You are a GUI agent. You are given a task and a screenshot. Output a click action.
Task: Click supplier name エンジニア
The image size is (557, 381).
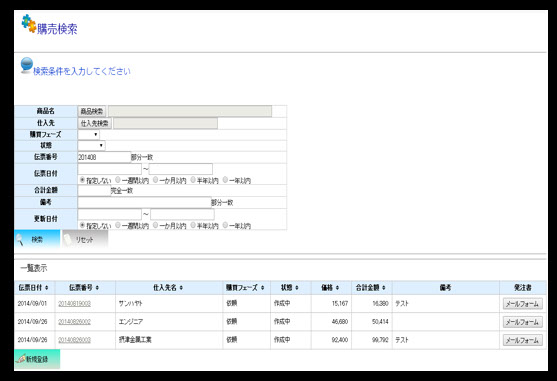[131, 322]
